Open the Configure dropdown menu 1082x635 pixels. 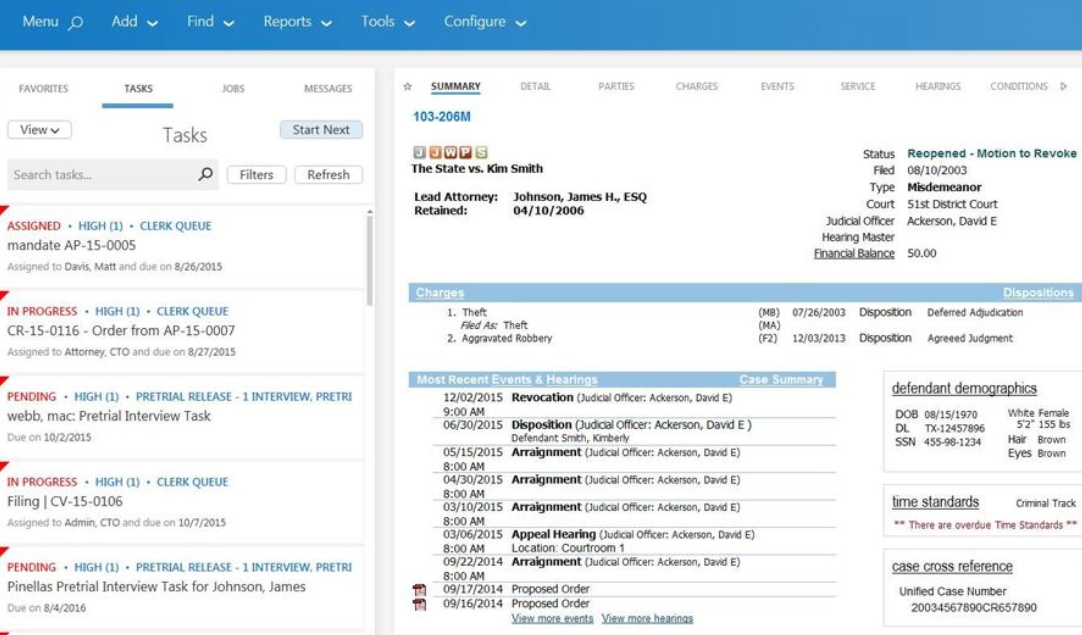point(485,21)
